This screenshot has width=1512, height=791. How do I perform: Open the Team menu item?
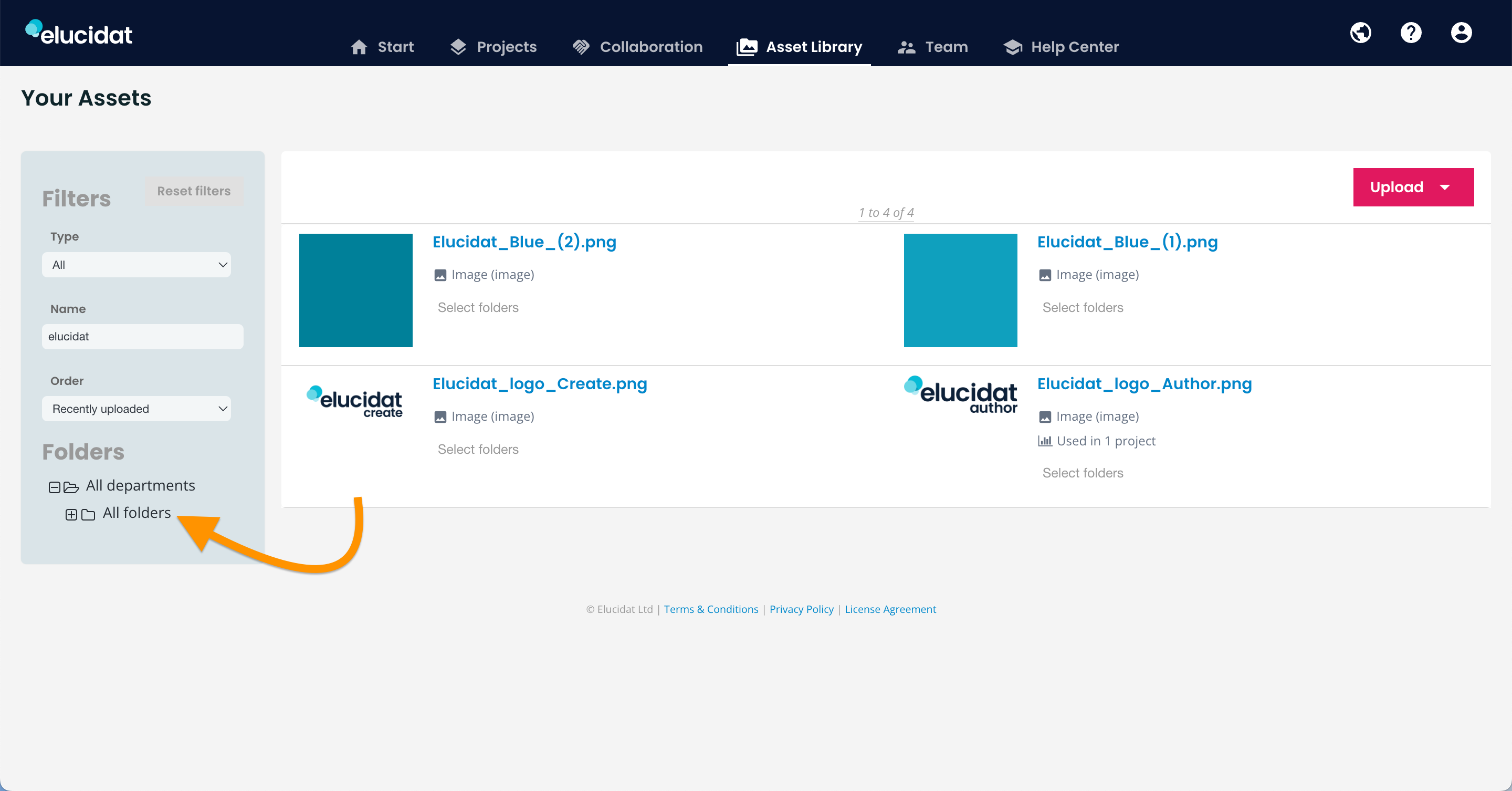click(933, 47)
